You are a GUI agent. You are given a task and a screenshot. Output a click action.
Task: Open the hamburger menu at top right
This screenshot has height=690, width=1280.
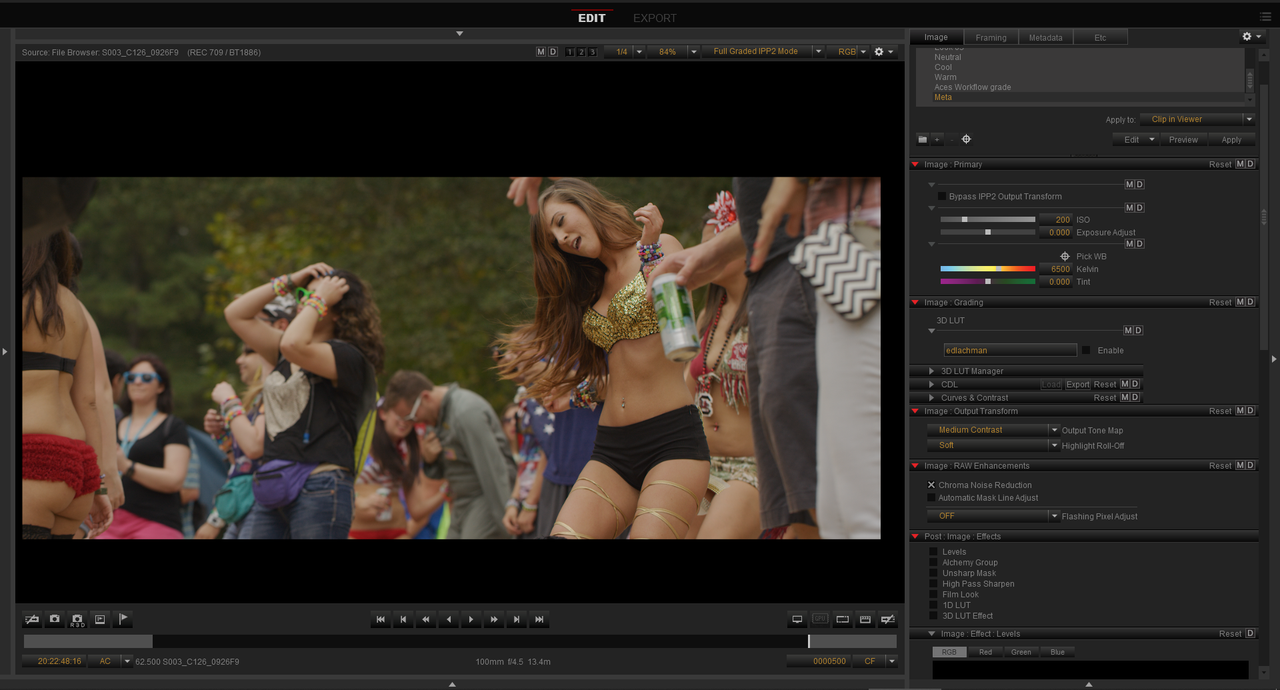pyautogui.click(x=1266, y=17)
